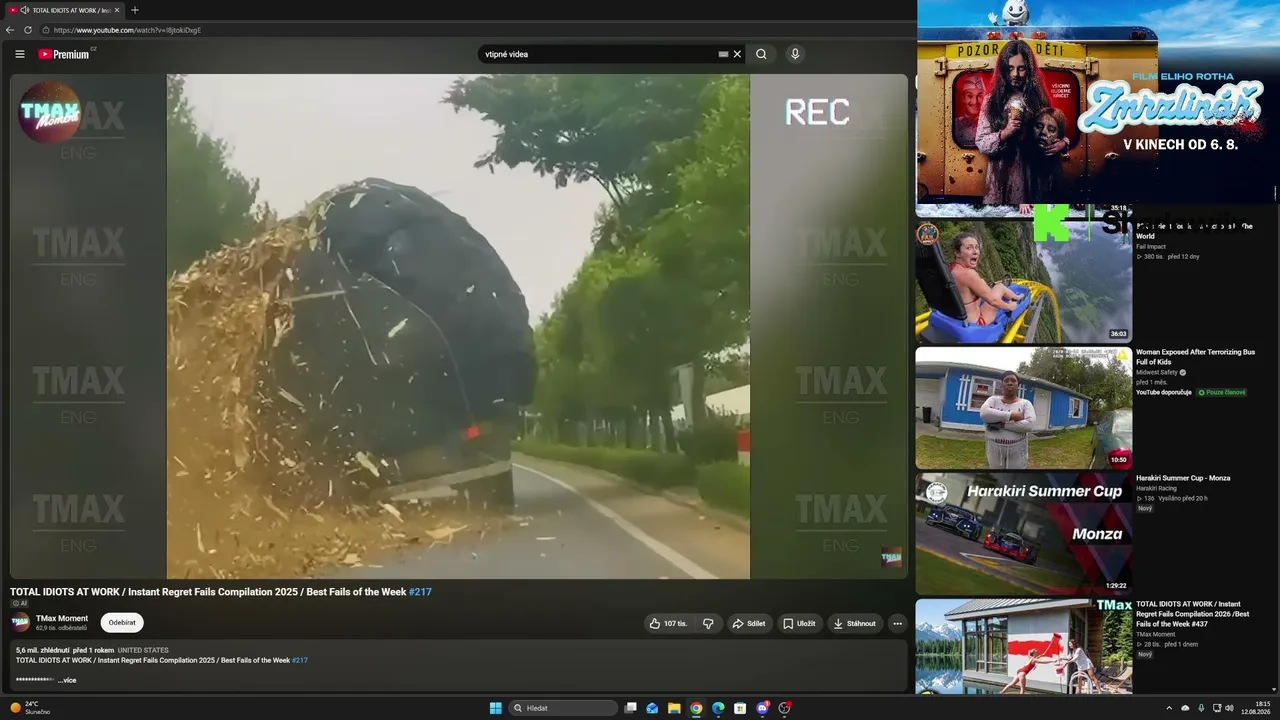Like the video with thumbs up
Image resolution: width=1280 pixels, height=720 pixels.
[x=669, y=623]
